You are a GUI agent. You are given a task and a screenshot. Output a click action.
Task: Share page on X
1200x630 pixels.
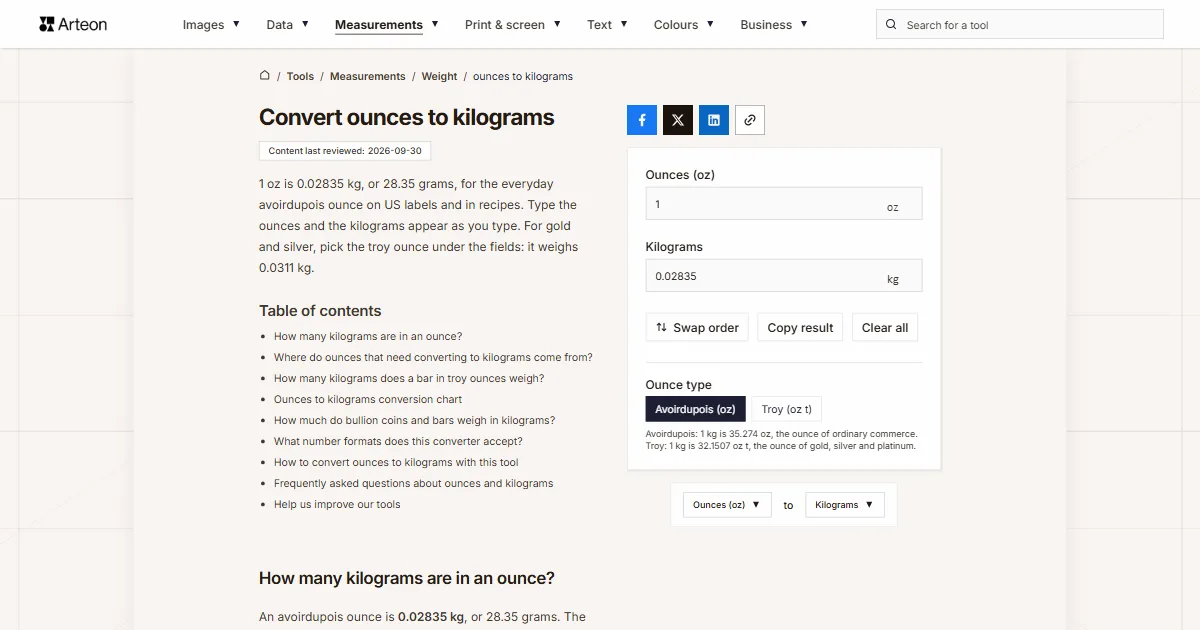pos(678,120)
